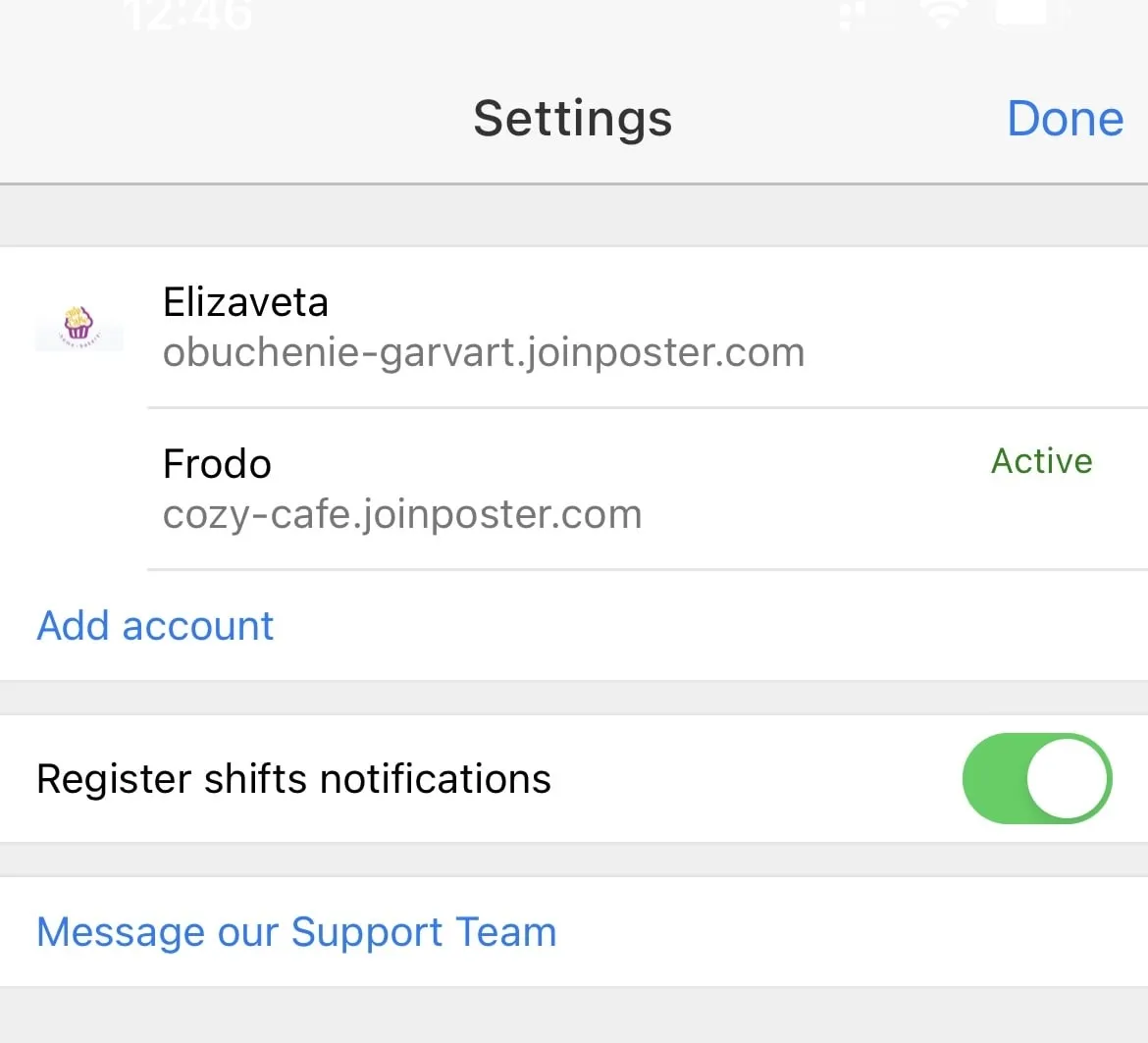Tap gray area below Support Team row
This screenshot has height=1043, width=1148.
coord(574,1017)
